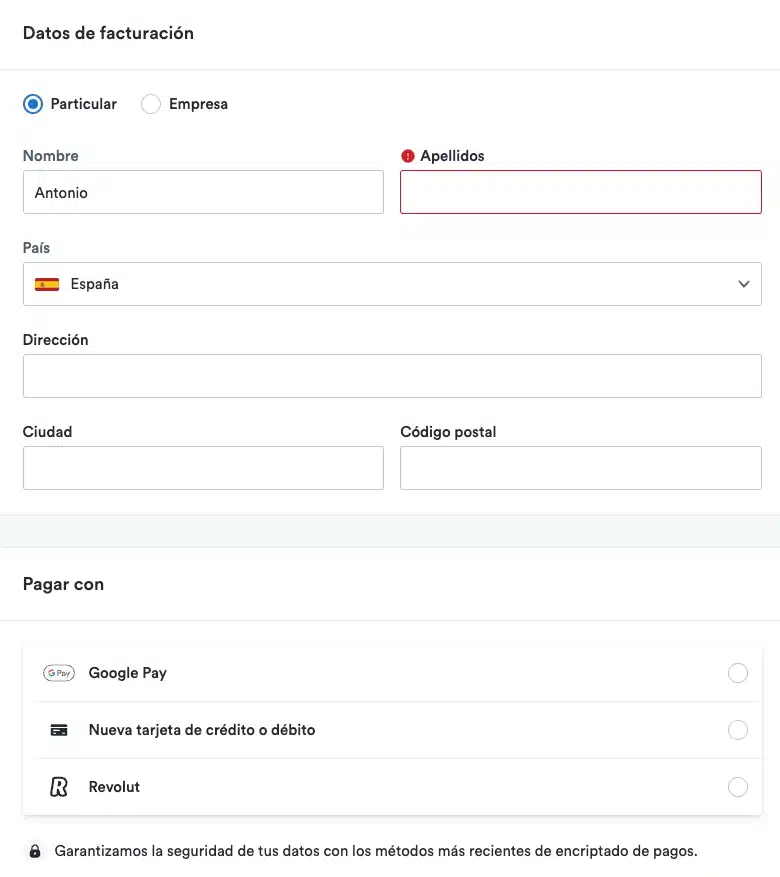Open the España country picker
The width and height of the screenshot is (780, 877).
392,283
